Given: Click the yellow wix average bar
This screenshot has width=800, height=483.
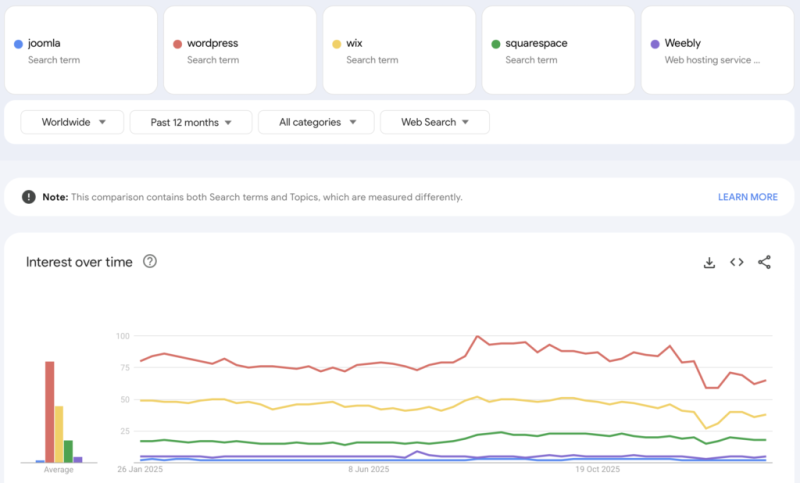Looking at the screenshot, I should click(59, 434).
